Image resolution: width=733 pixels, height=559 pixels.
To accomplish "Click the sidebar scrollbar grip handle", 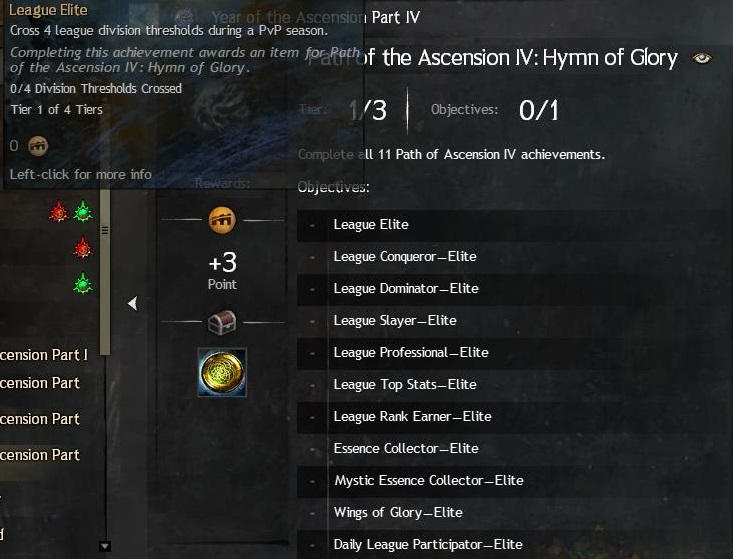I will [105, 230].
